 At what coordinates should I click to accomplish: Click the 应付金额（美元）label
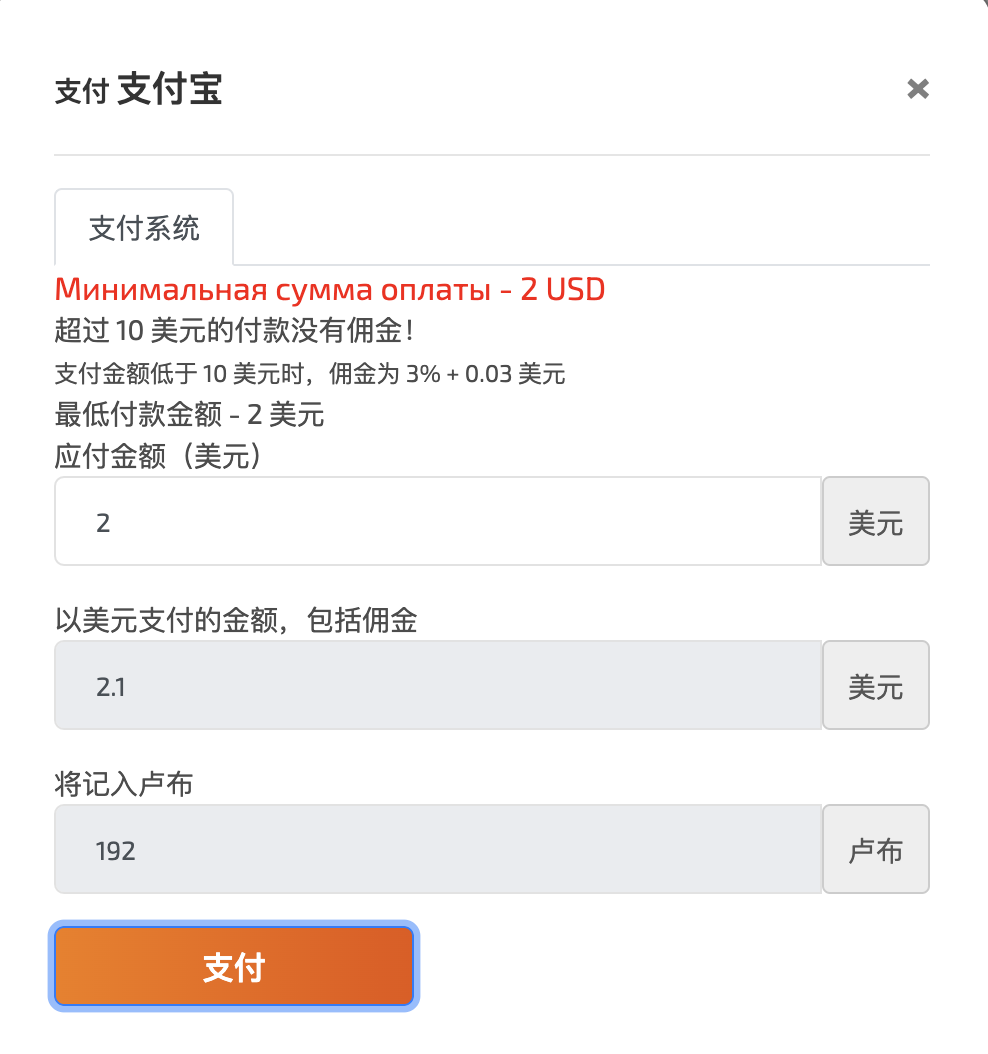(160, 456)
